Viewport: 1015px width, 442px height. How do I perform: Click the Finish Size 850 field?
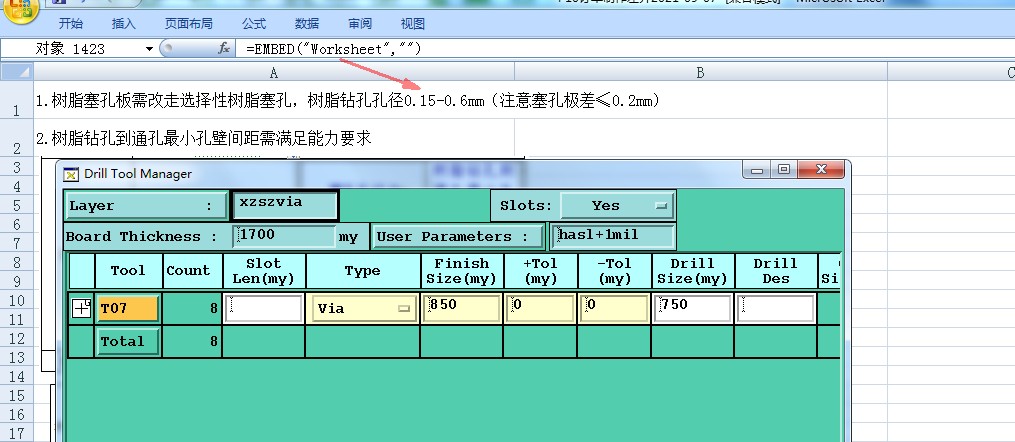coord(462,309)
